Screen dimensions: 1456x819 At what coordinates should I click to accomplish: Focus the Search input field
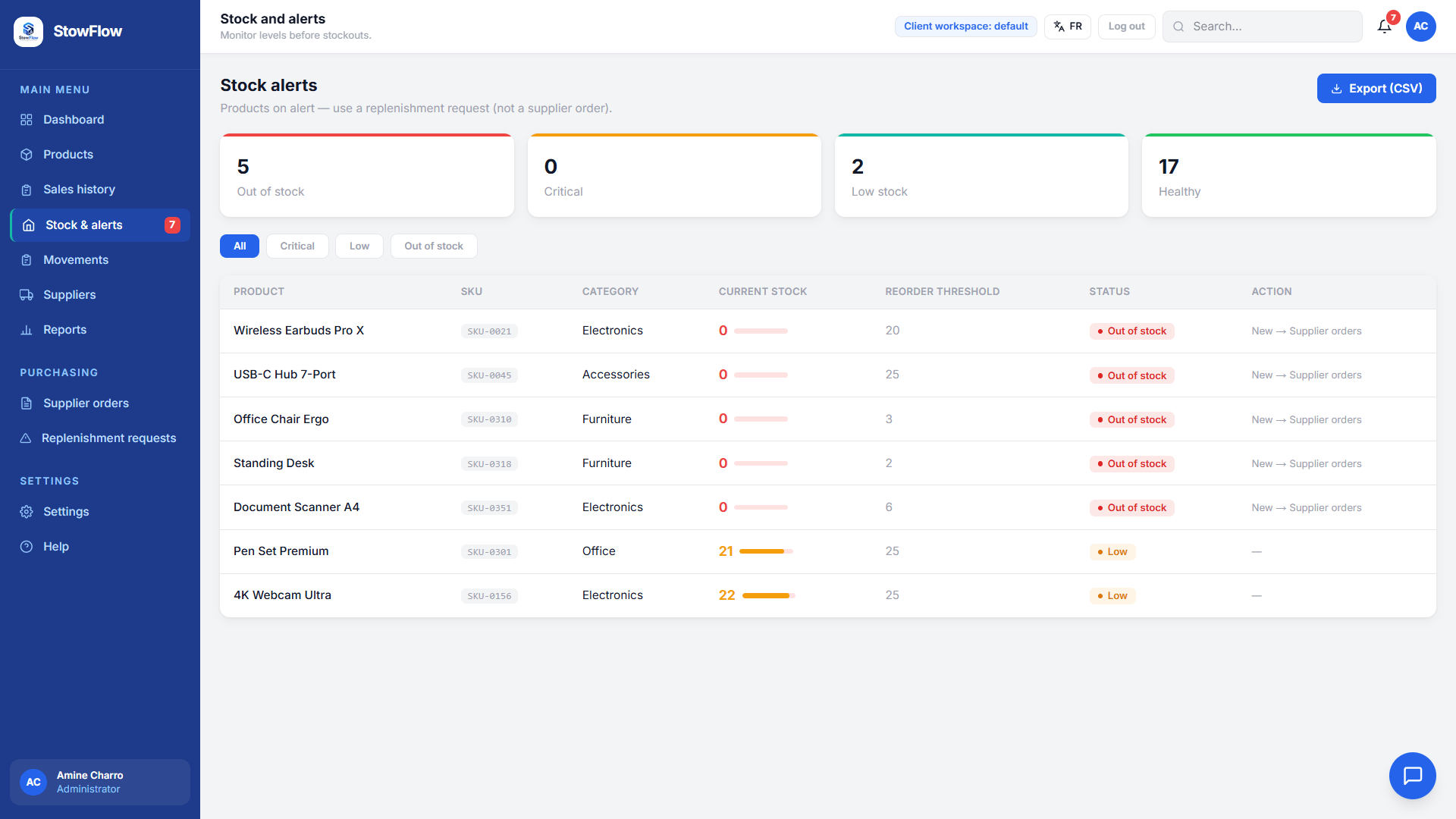tap(1263, 27)
